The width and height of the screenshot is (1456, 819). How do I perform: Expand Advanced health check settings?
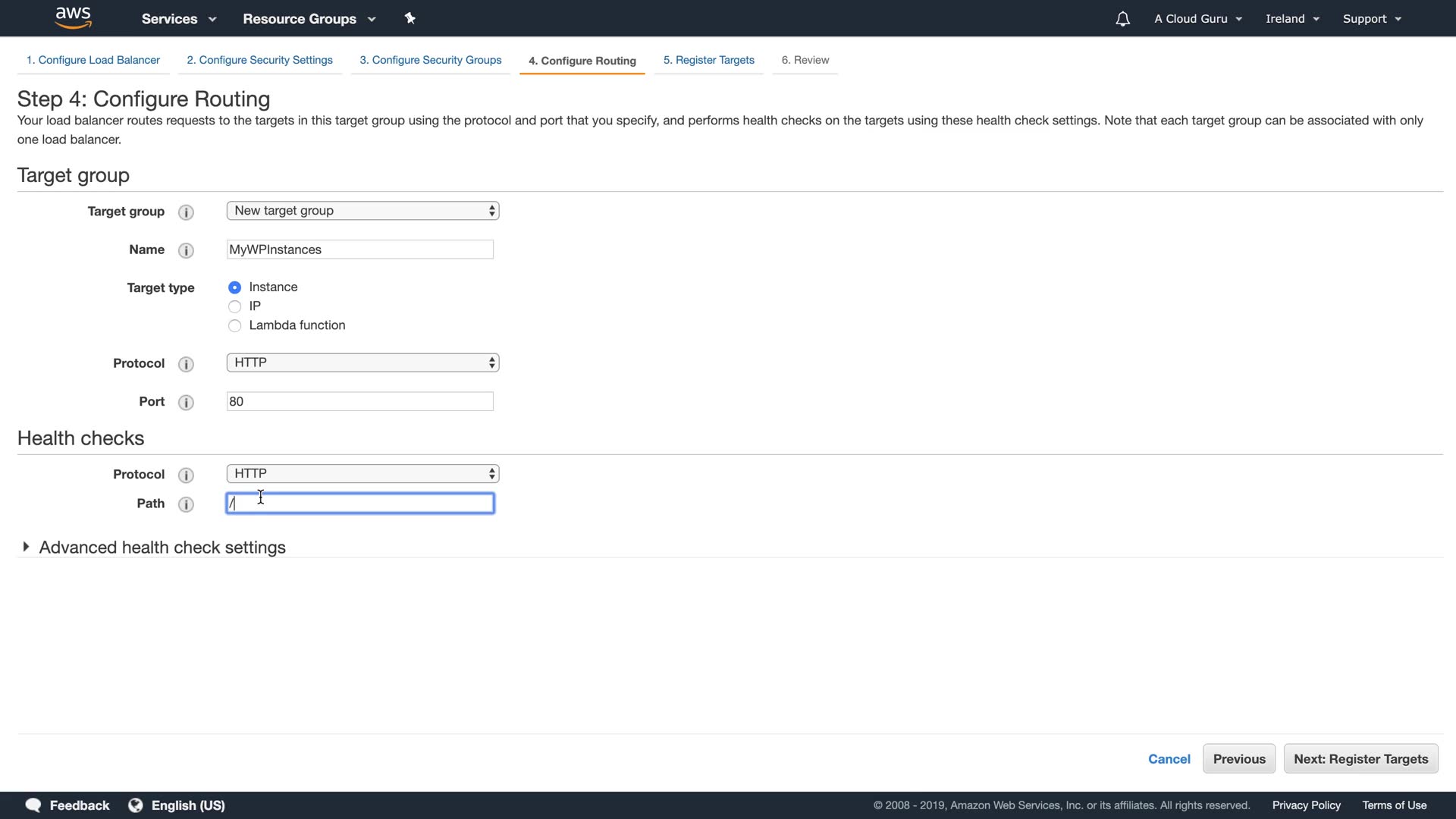pos(162,548)
